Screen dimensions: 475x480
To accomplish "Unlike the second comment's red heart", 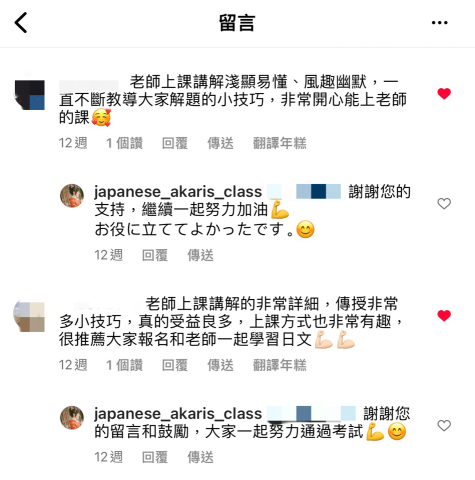I will click(444, 315).
